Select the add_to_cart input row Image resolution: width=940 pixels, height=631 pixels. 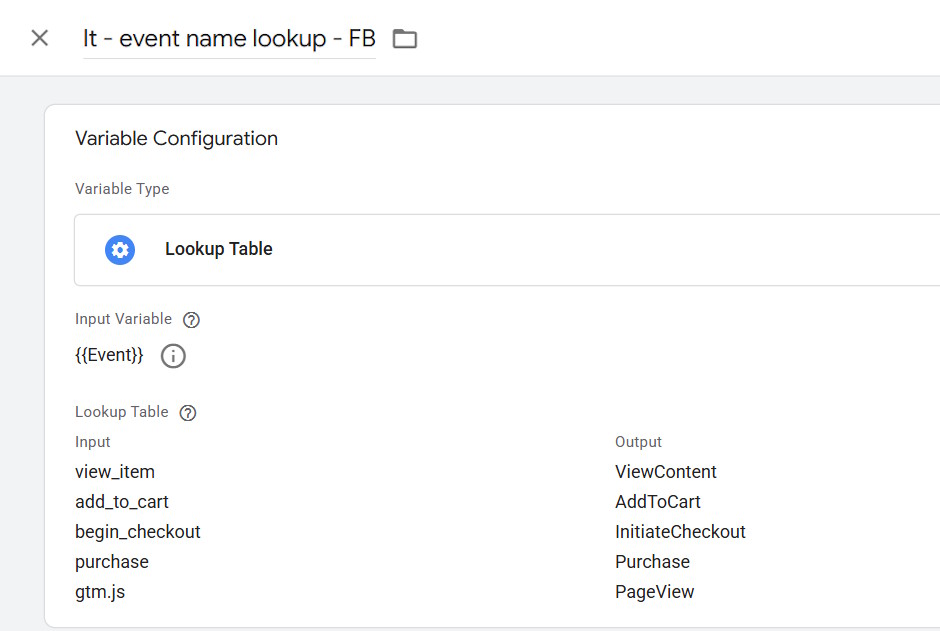[x=122, y=502]
